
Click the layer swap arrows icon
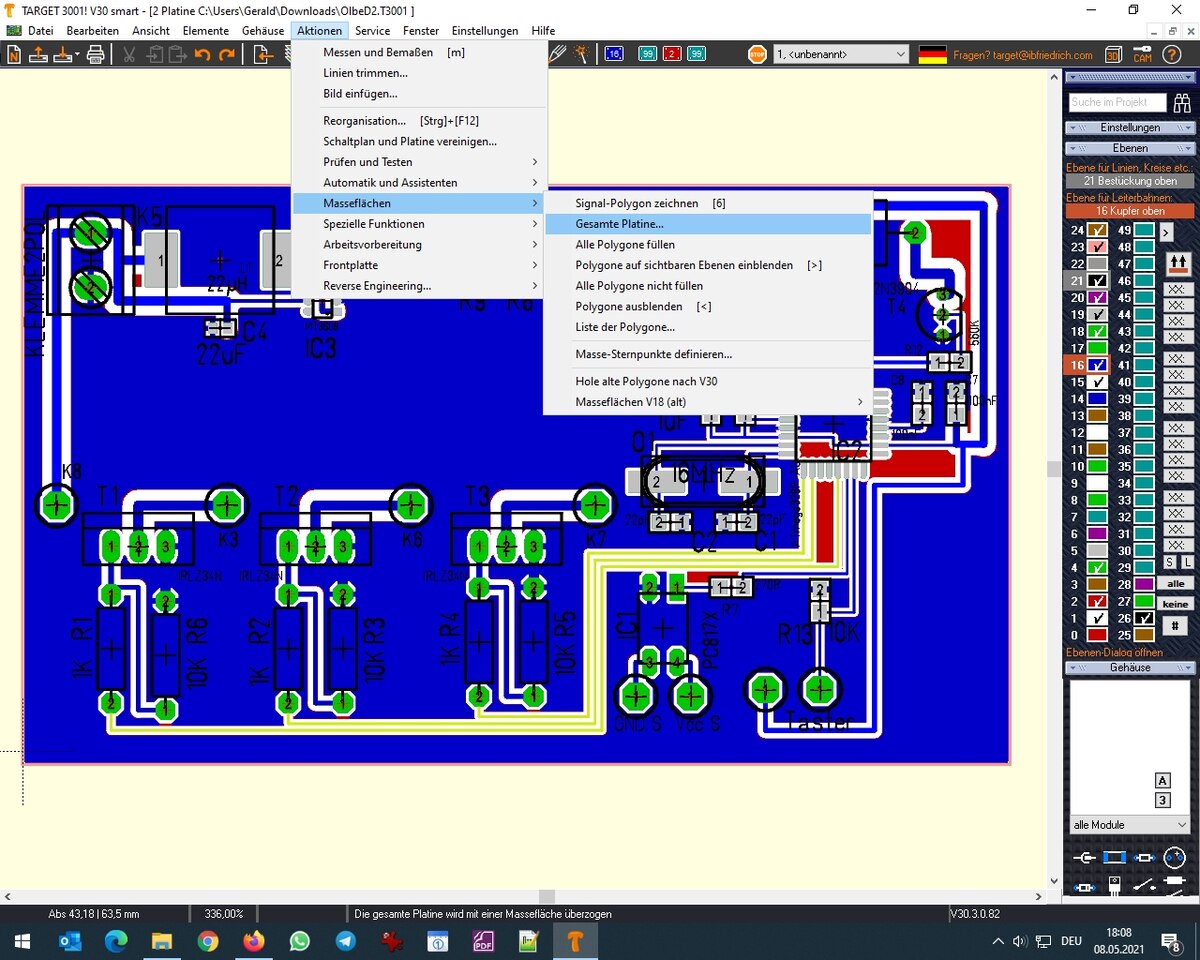1178,264
